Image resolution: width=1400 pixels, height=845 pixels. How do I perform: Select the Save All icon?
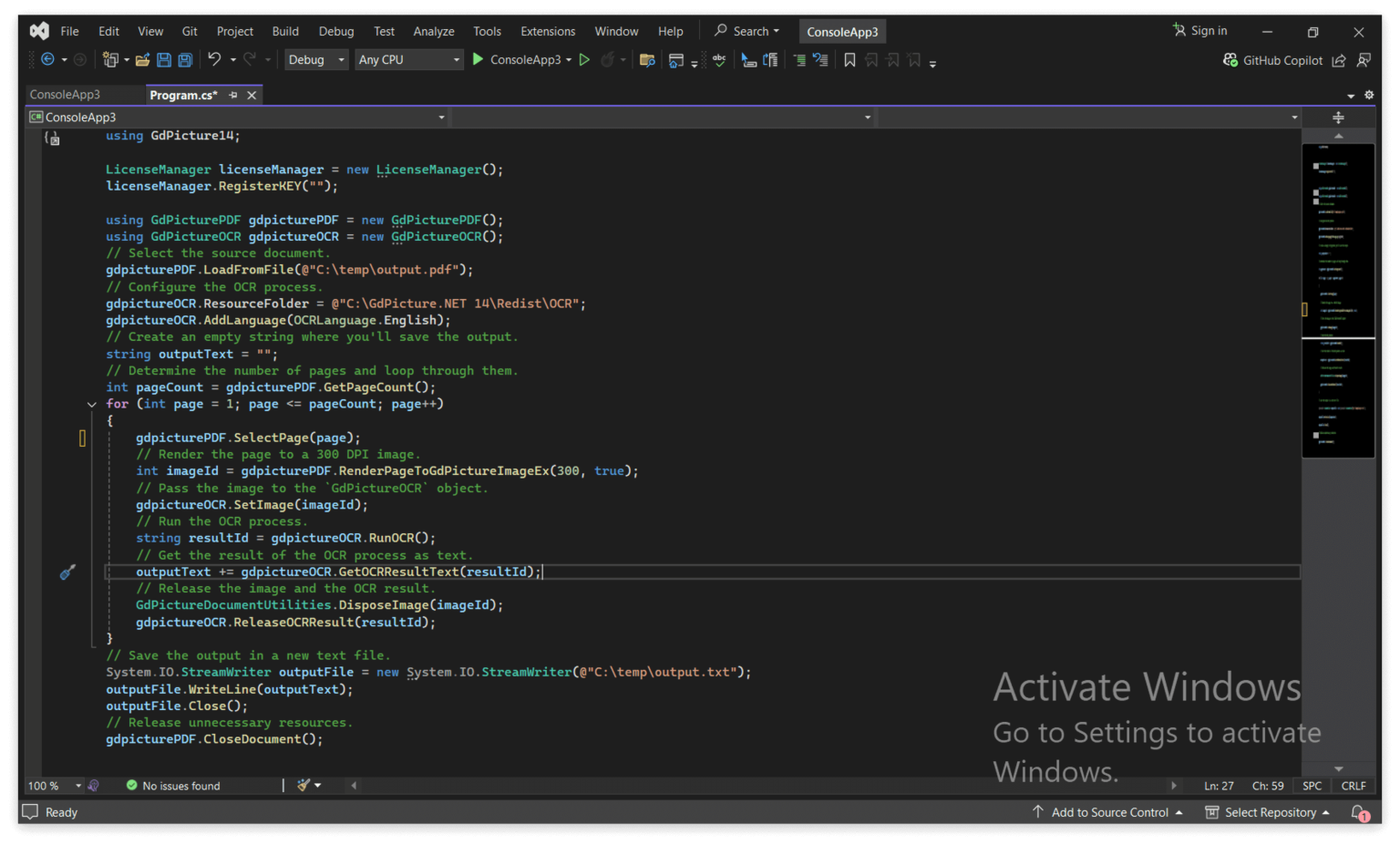pyautogui.click(x=185, y=59)
